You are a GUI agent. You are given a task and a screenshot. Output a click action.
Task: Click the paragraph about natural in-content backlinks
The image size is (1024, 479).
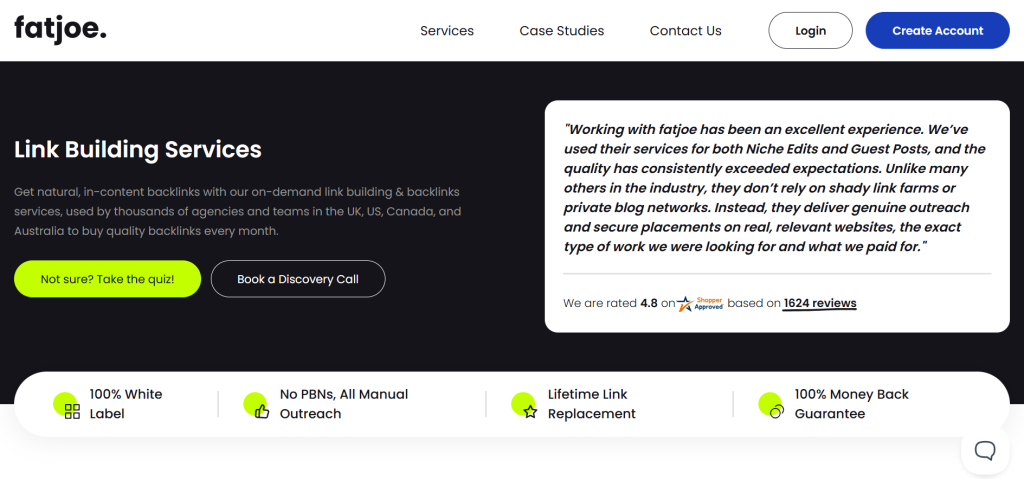coord(238,212)
